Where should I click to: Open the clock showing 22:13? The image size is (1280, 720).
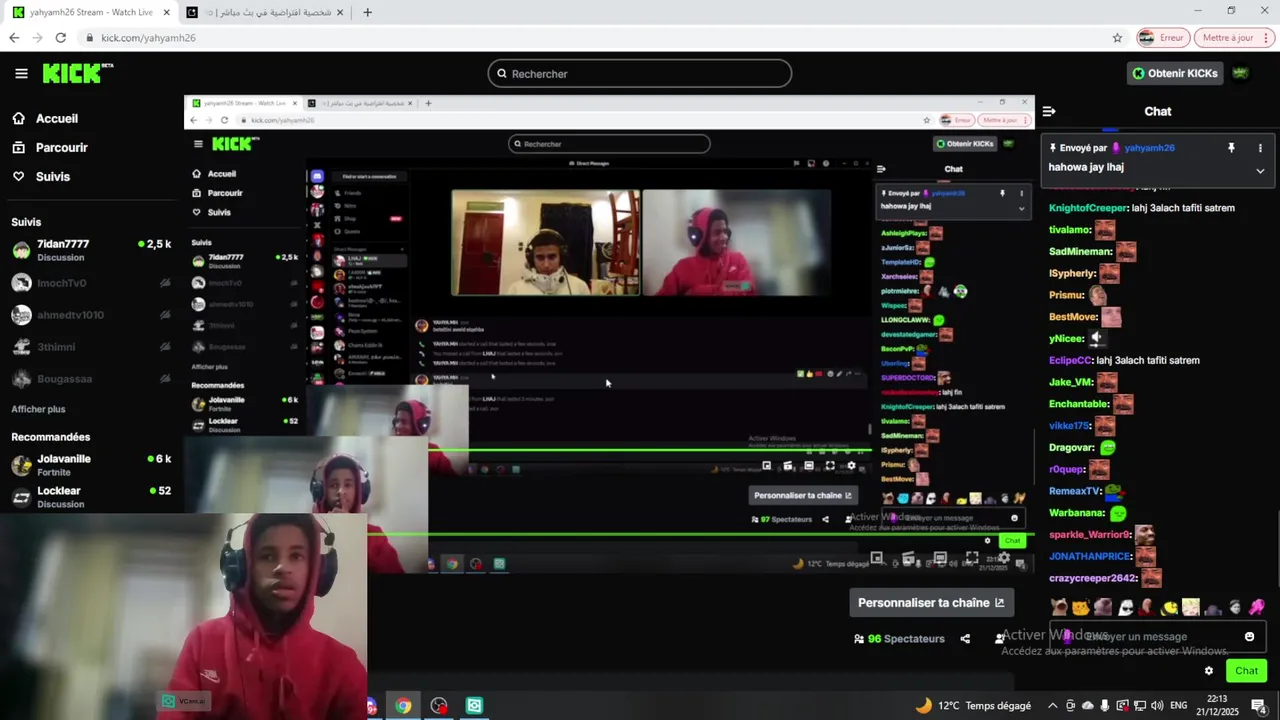coord(1217,706)
